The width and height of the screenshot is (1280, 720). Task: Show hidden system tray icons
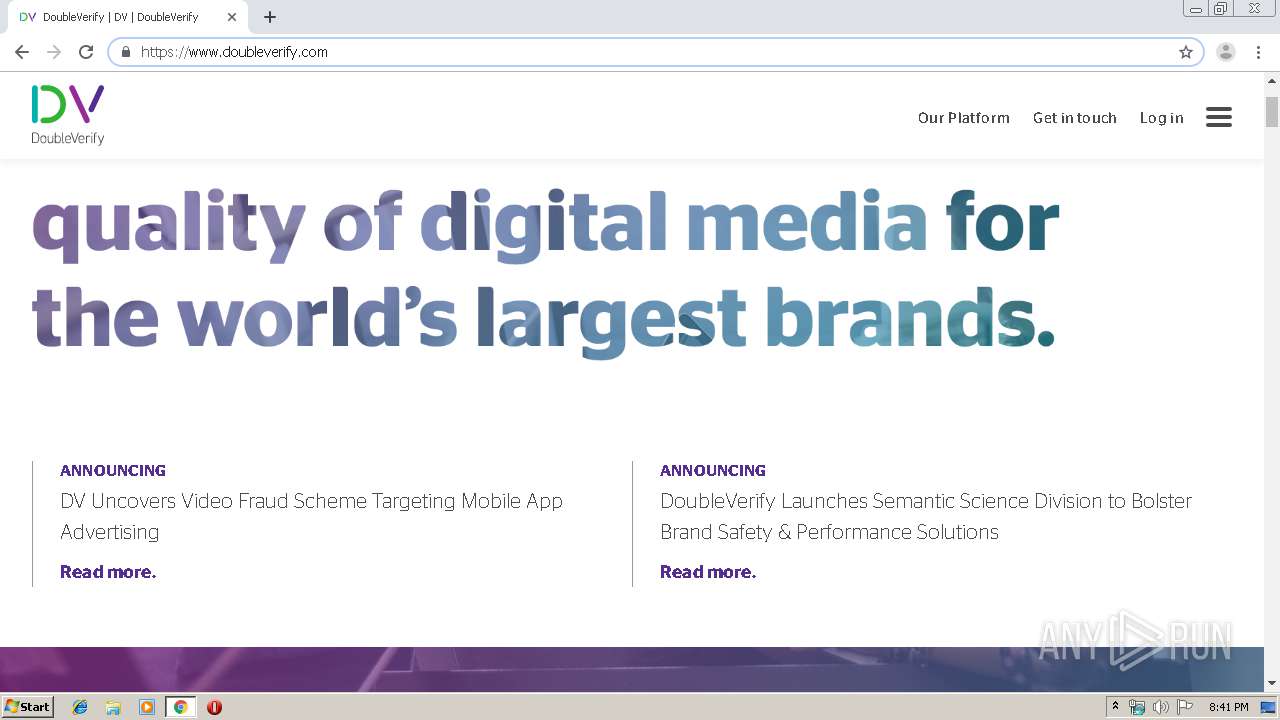(1115, 706)
